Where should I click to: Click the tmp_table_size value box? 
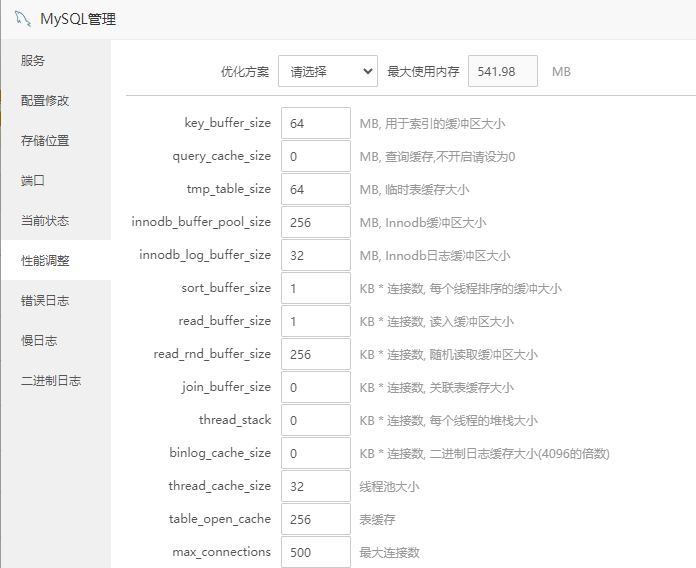(316, 189)
